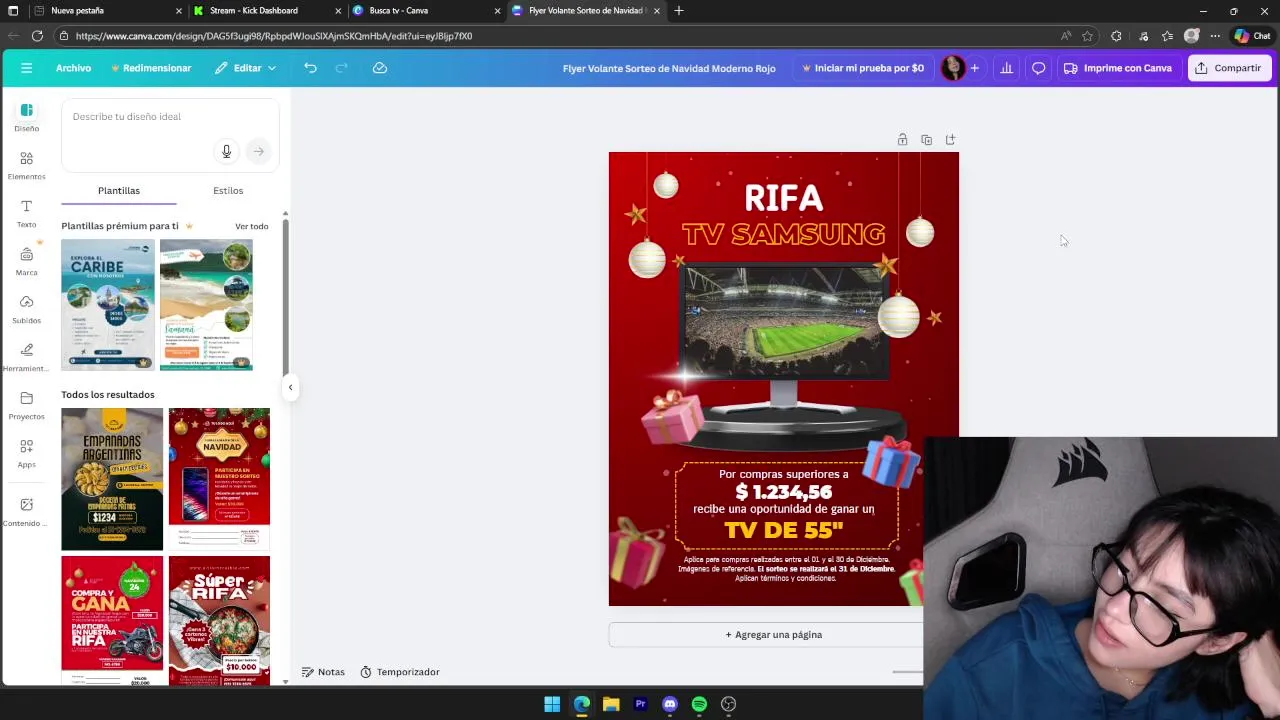Click the browser address bar URL
This screenshot has width=1280, height=720.
coord(274,36)
